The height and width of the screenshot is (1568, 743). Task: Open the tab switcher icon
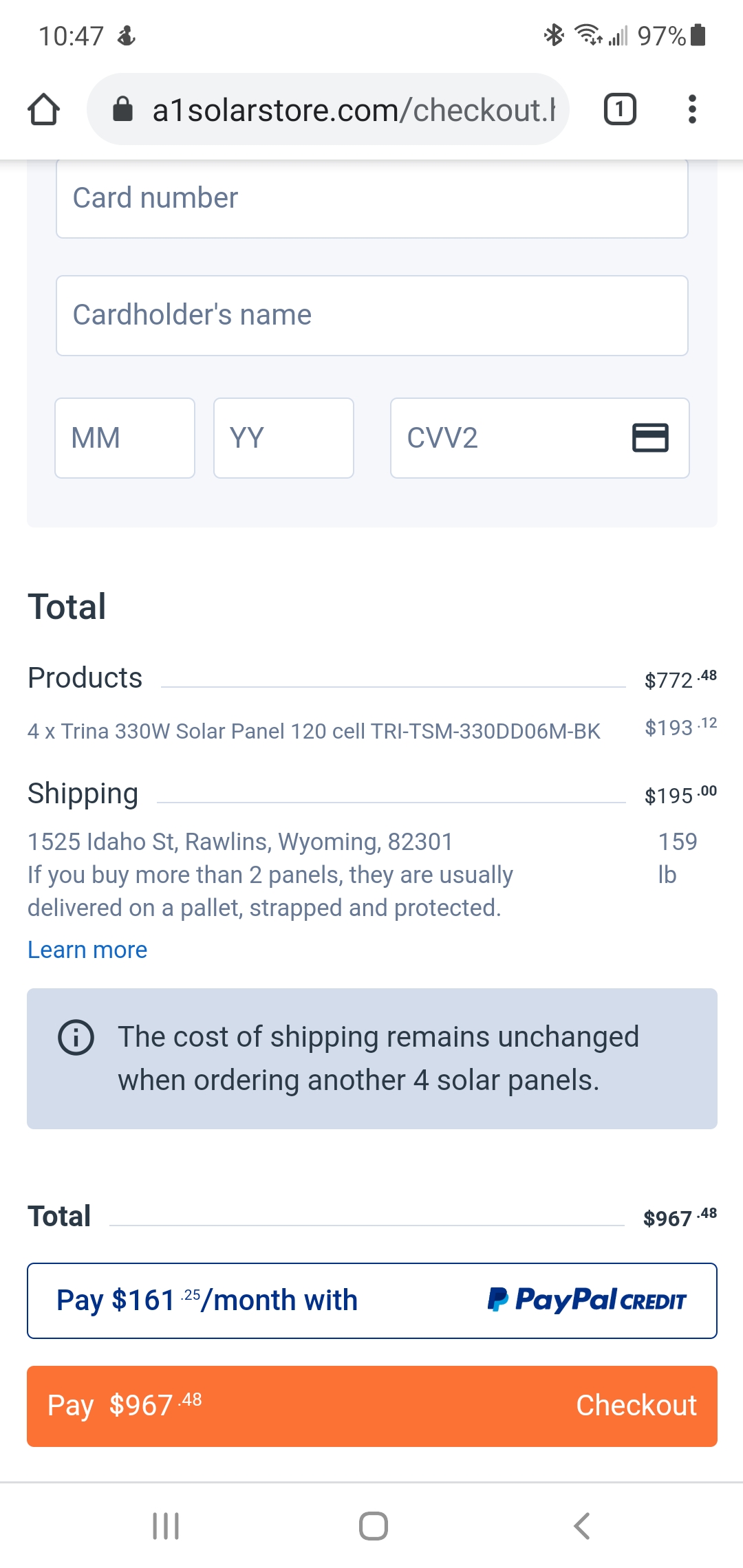620,109
